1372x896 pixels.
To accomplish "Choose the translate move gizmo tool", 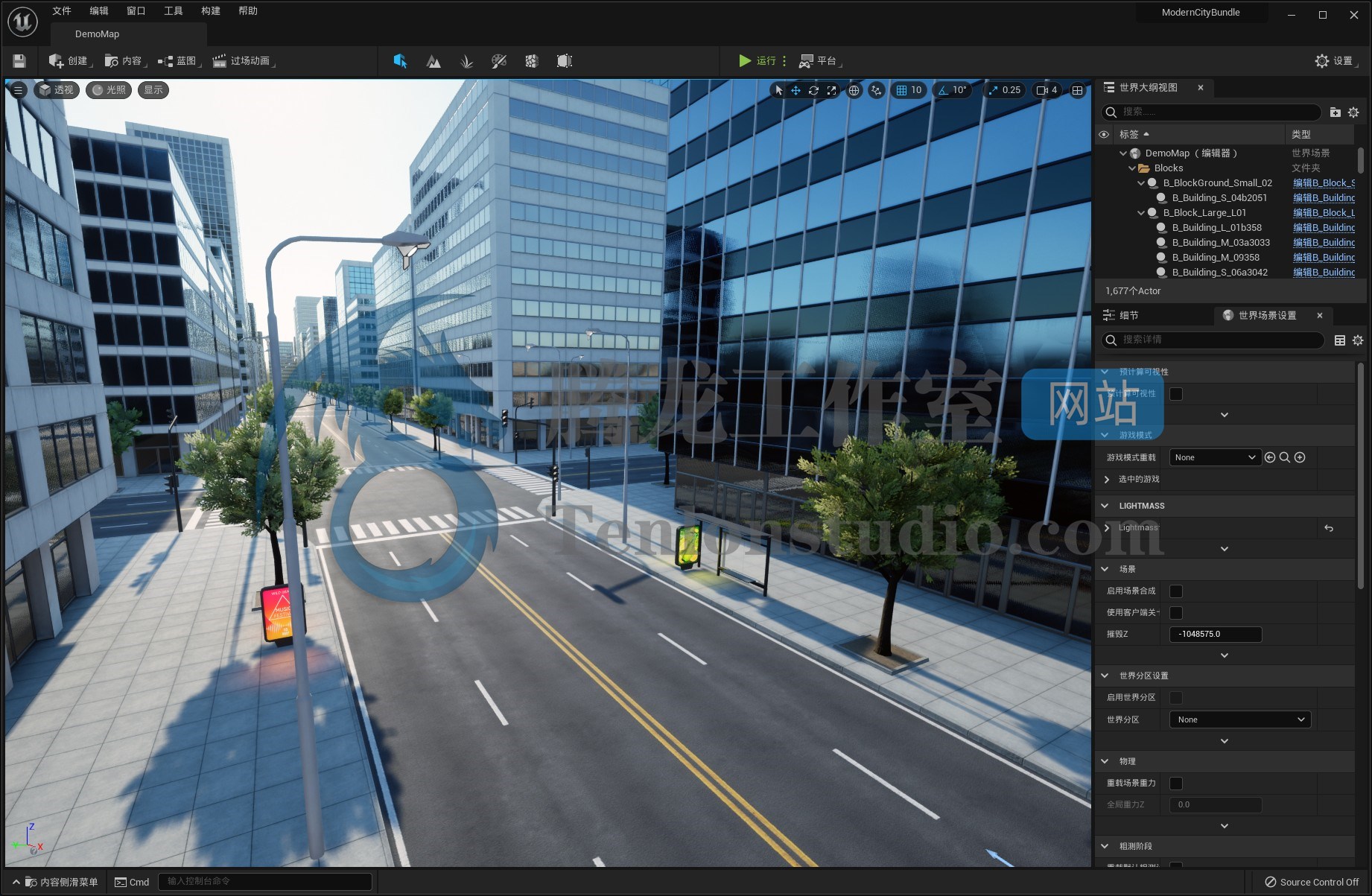I will coord(795,90).
